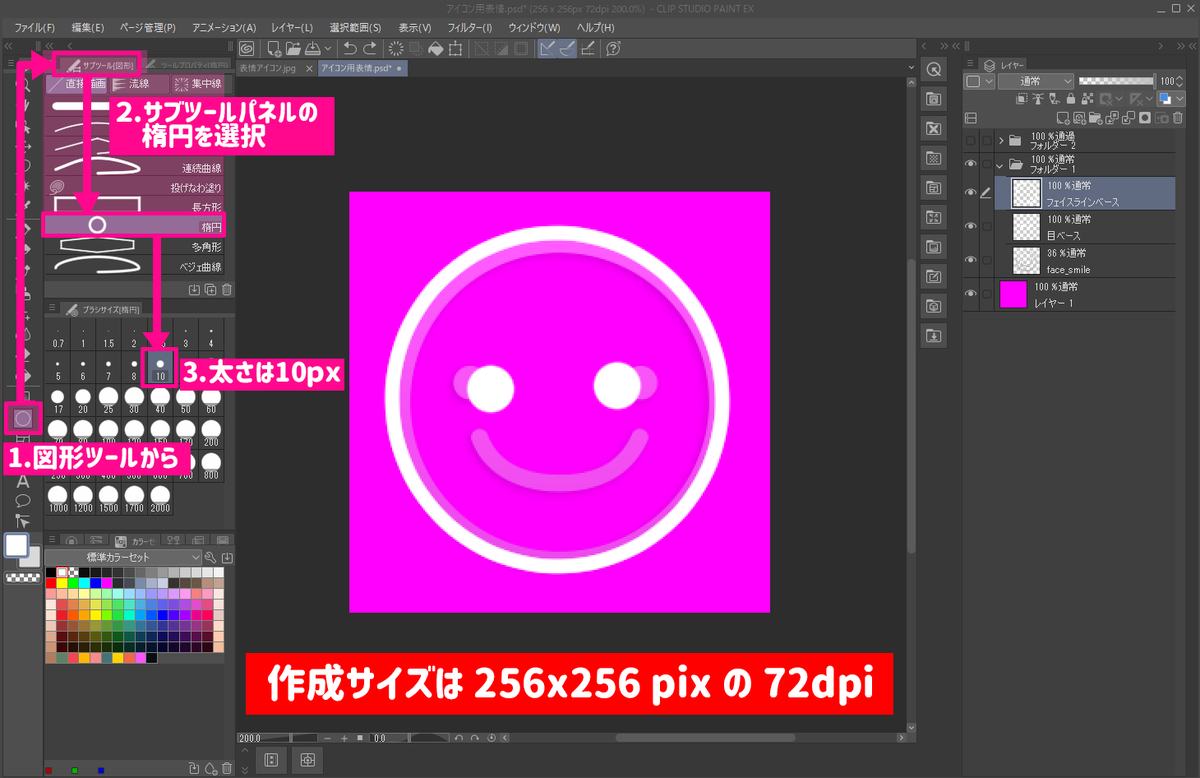Select the 楕円 sub tool
The image size is (1200, 778).
point(133,224)
